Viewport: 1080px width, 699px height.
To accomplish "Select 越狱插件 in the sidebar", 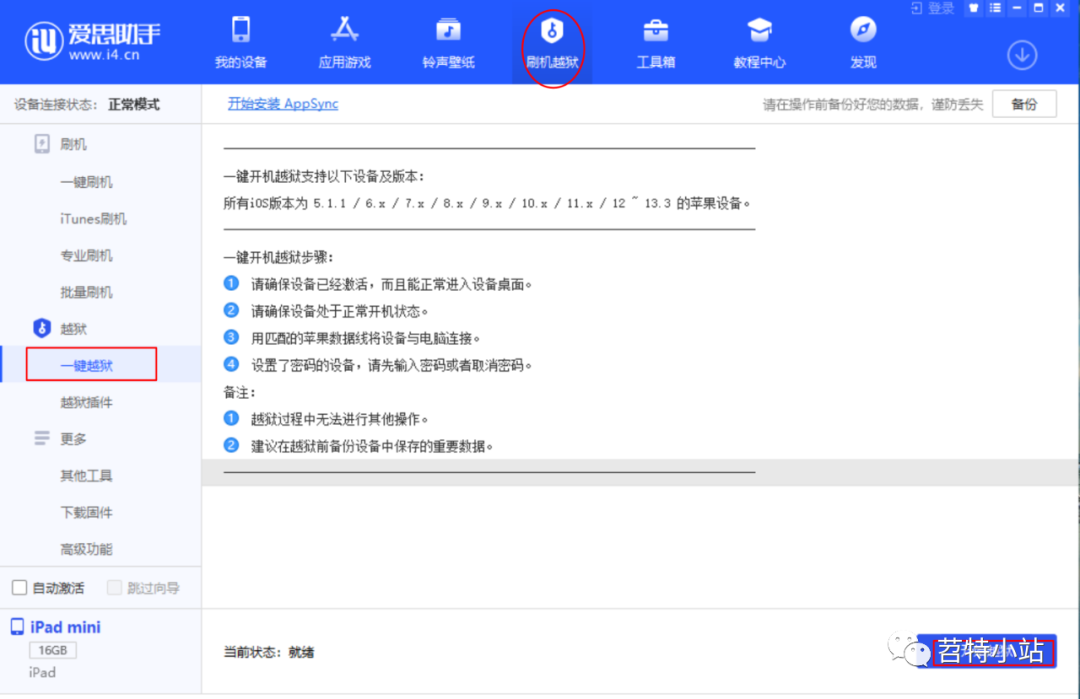I will [86, 402].
